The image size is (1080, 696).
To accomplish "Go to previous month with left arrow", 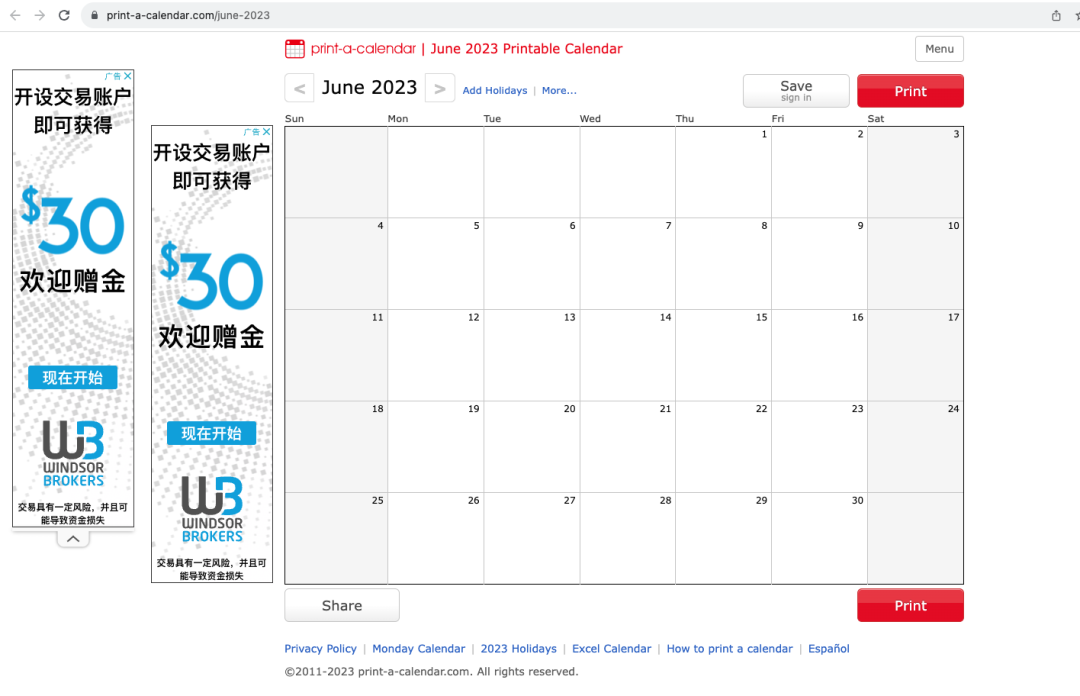I will [x=299, y=89].
